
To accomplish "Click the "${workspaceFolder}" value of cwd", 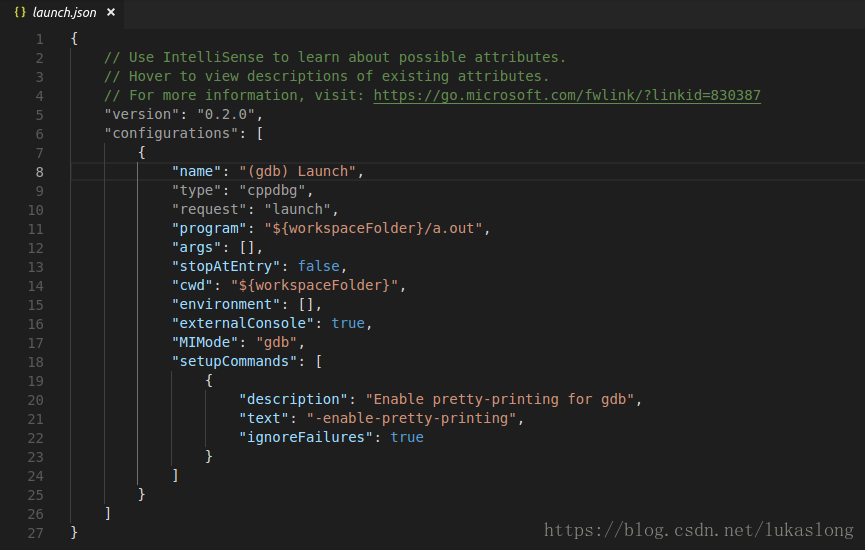I will [x=314, y=285].
